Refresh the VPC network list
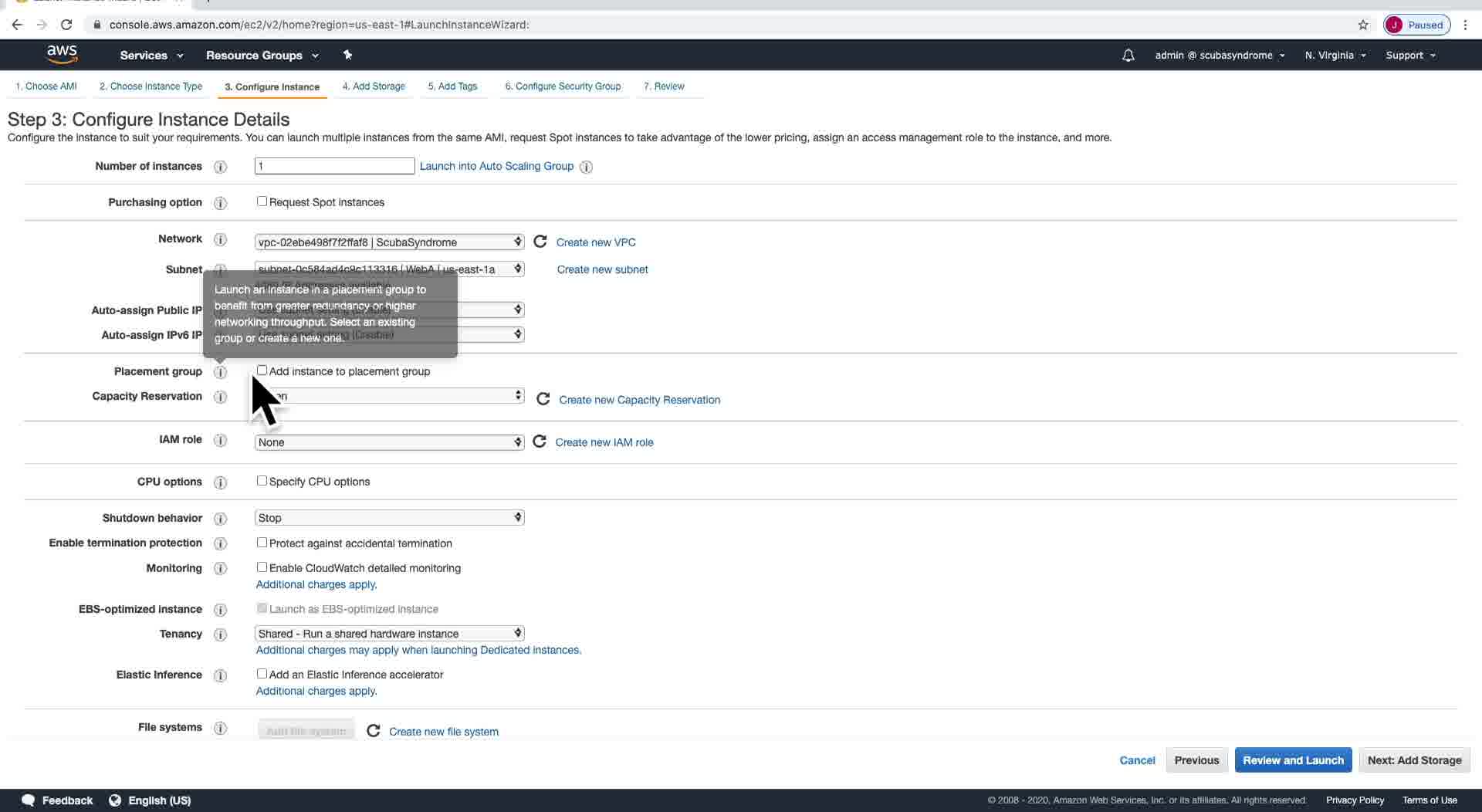1482x812 pixels. click(x=540, y=242)
